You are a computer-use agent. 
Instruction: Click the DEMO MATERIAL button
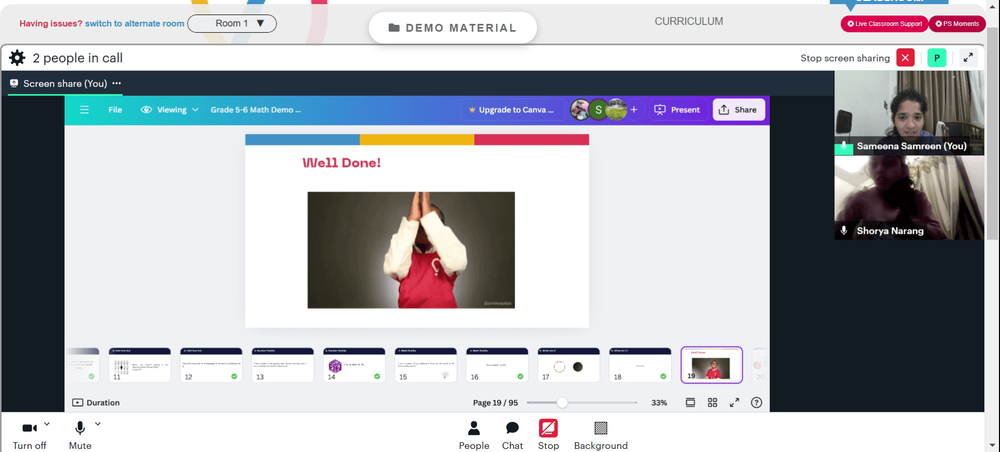[x=453, y=28]
